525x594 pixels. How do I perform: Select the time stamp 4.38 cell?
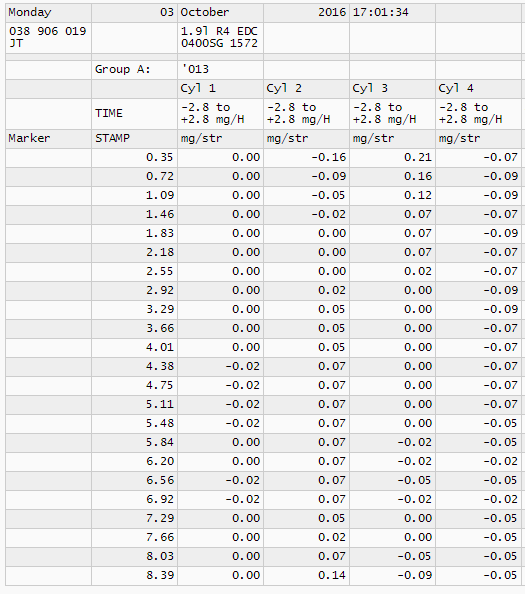pyautogui.click(x=134, y=367)
